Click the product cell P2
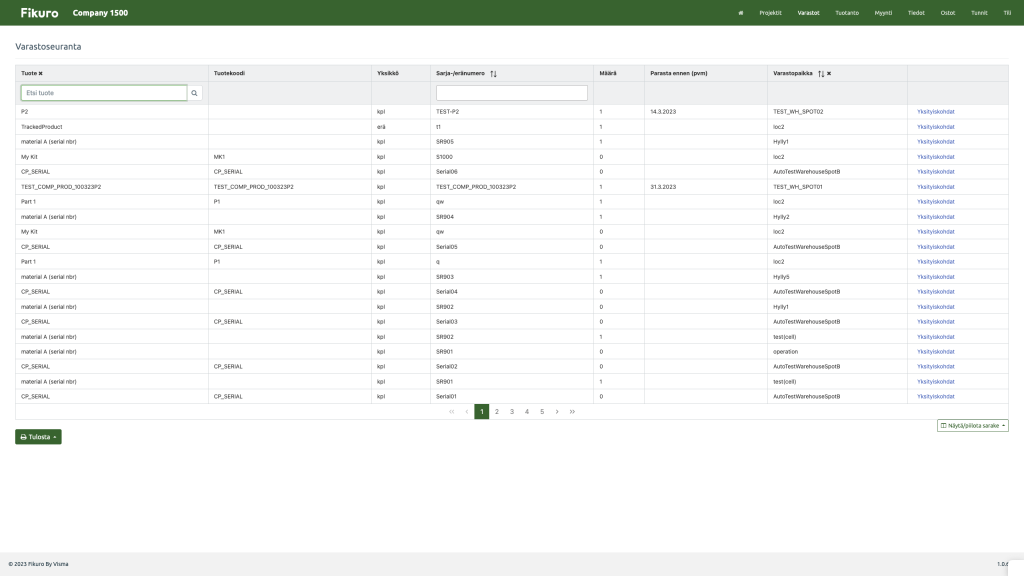 coord(25,112)
